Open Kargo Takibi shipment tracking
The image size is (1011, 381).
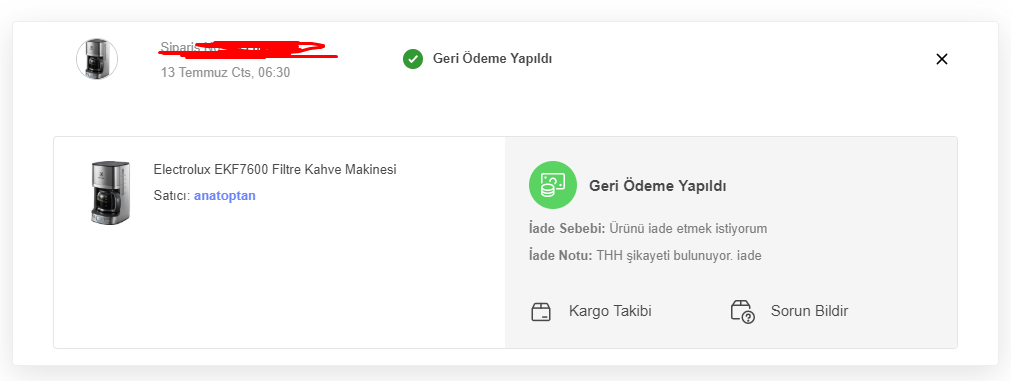tap(610, 311)
